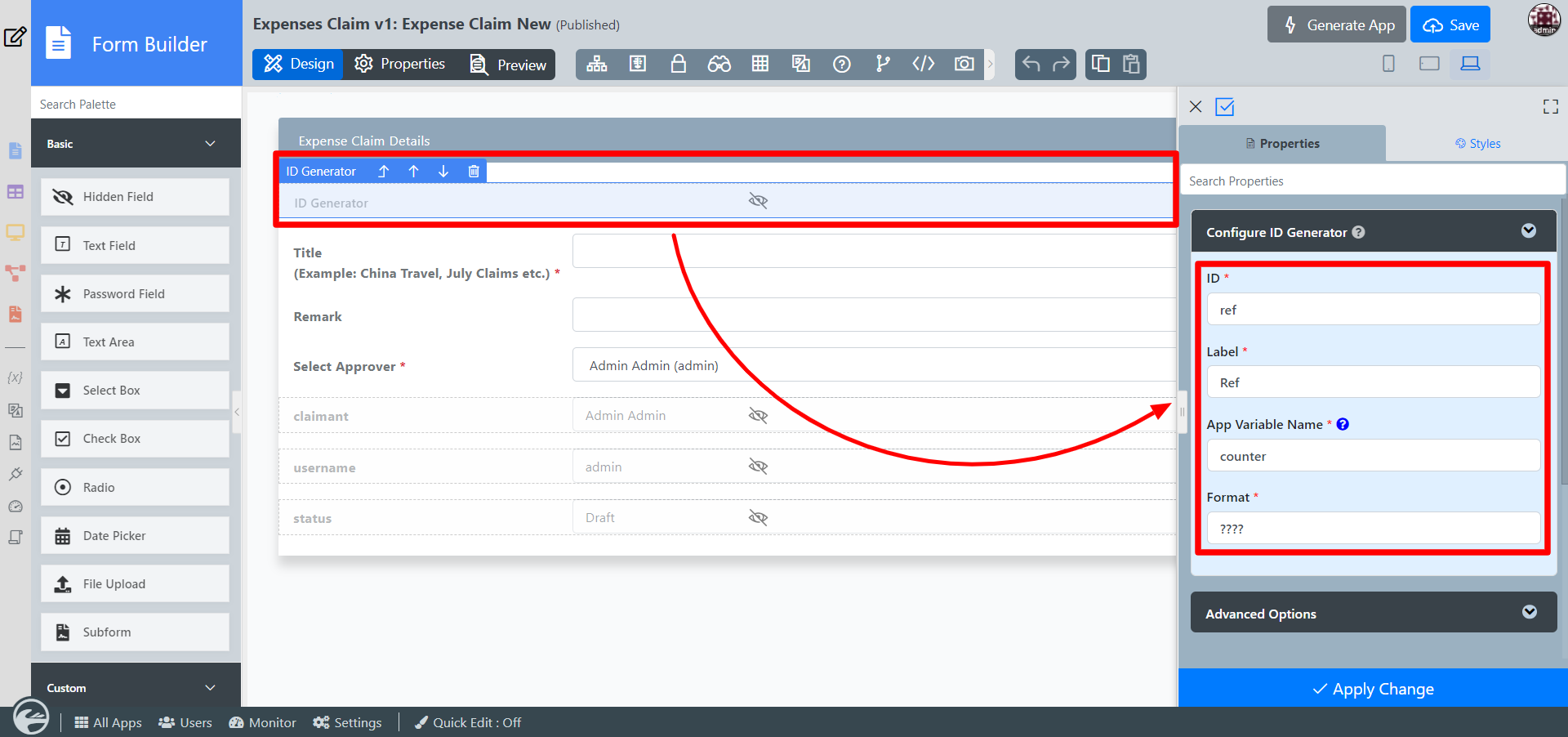Open Monitor in bottom bar
The height and width of the screenshot is (737, 1568).
point(262,722)
